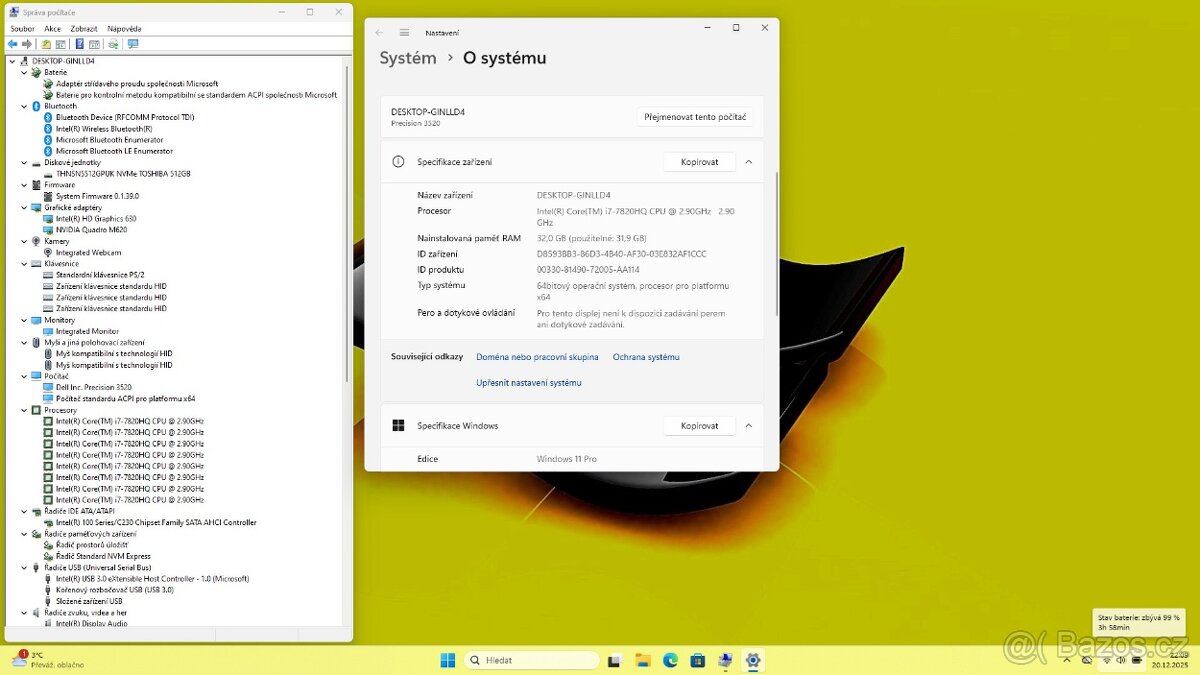Click the back navigation arrow in Device Manager toolbar
The height and width of the screenshot is (675, 1200).
pos(13,44)
